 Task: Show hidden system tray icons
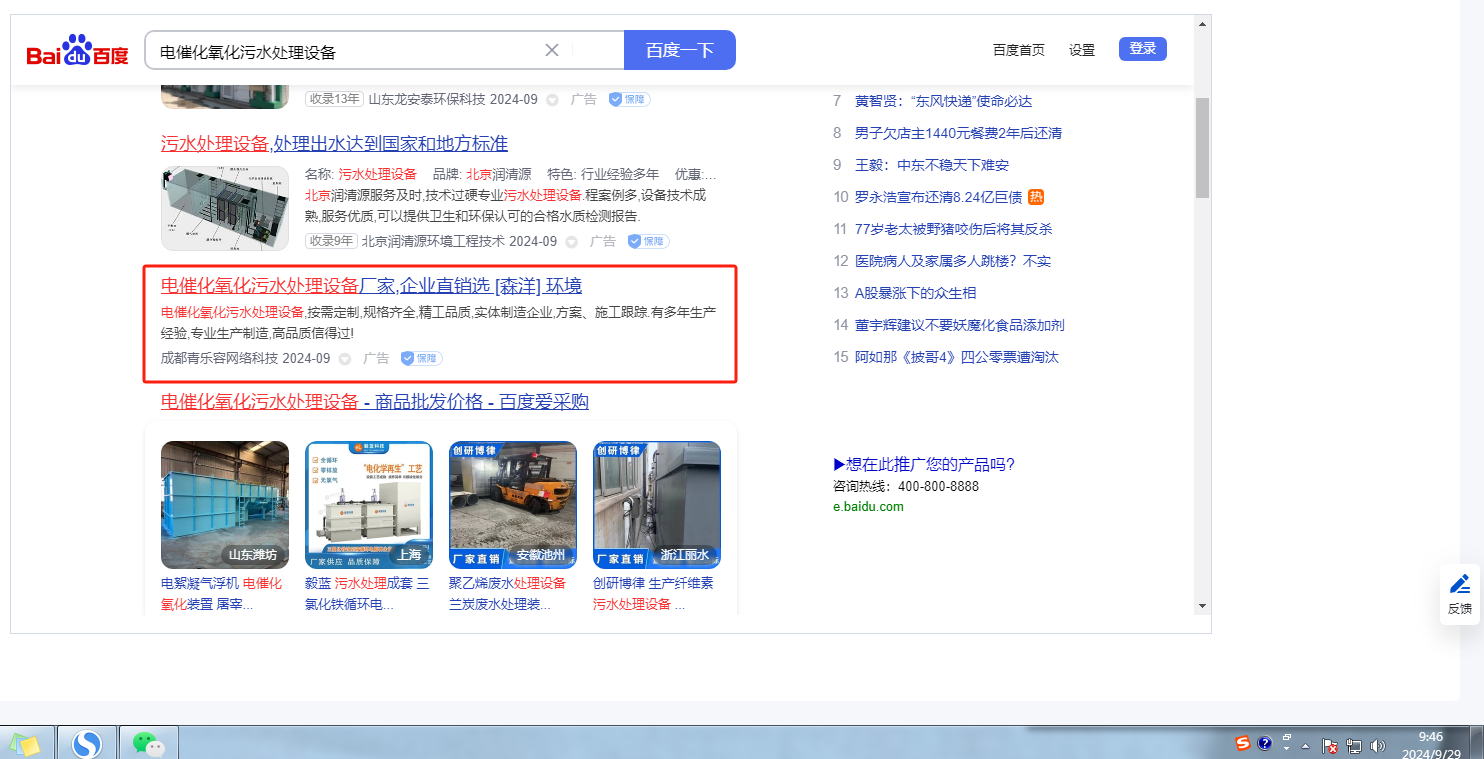1306,746
